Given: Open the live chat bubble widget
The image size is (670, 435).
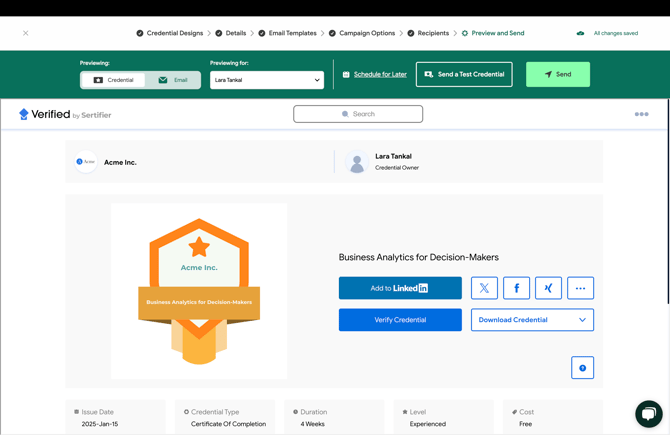Looking at the screenshot, I should [x=648, y=413].
